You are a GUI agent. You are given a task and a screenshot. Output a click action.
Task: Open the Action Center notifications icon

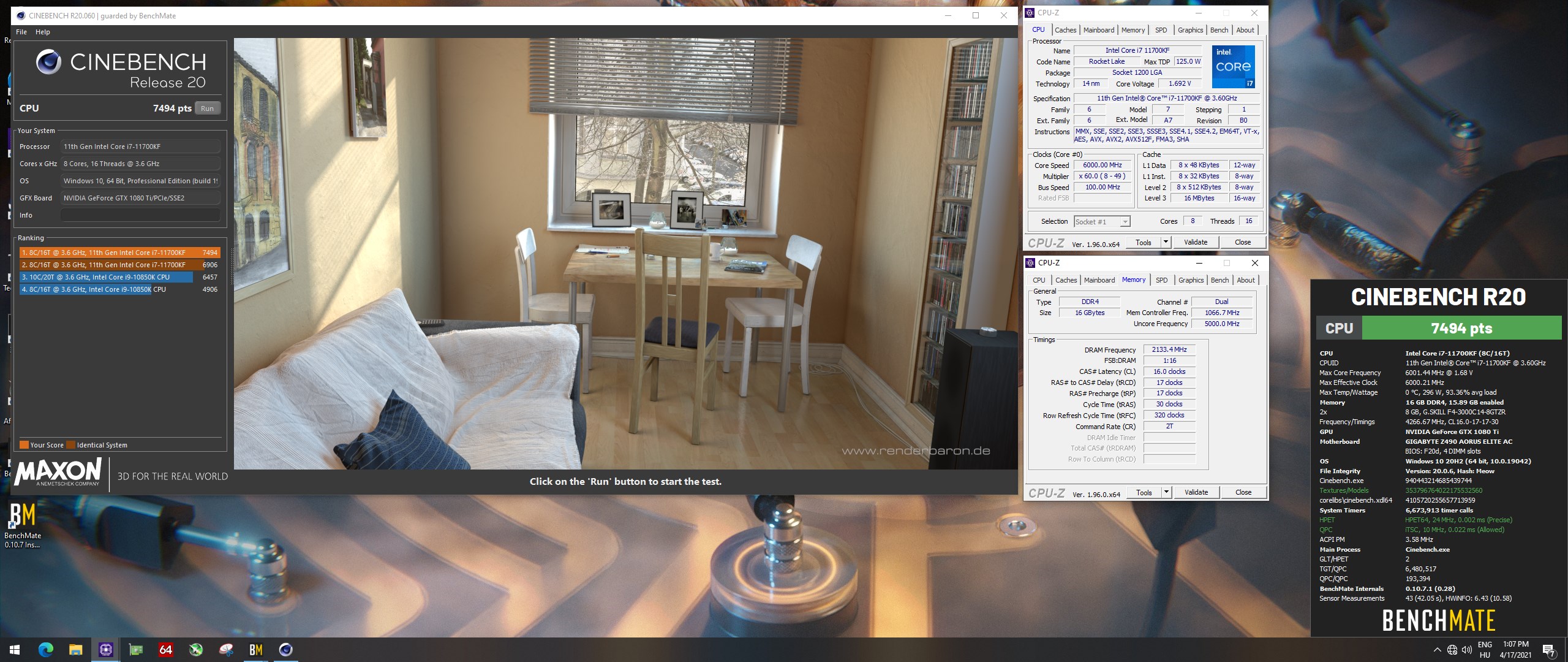[1549, 650]
